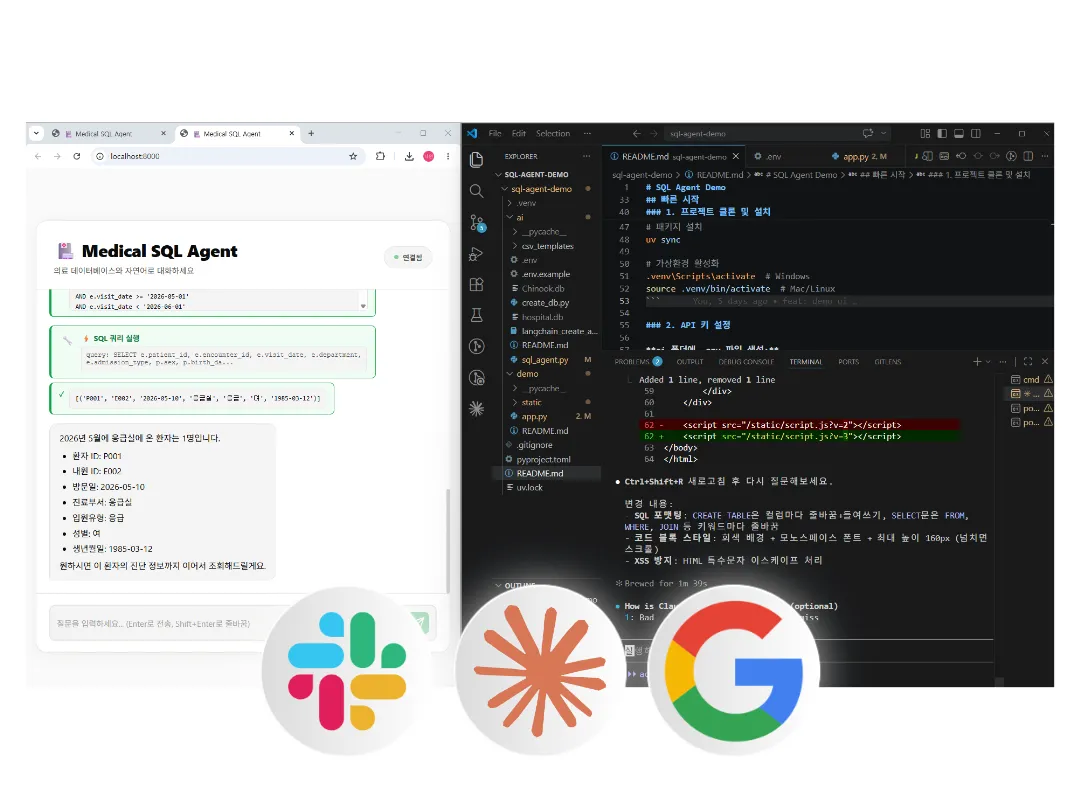Open the File menu in VS Code
This screenshot has height=810, width=1080.
[x=495, y=134]
